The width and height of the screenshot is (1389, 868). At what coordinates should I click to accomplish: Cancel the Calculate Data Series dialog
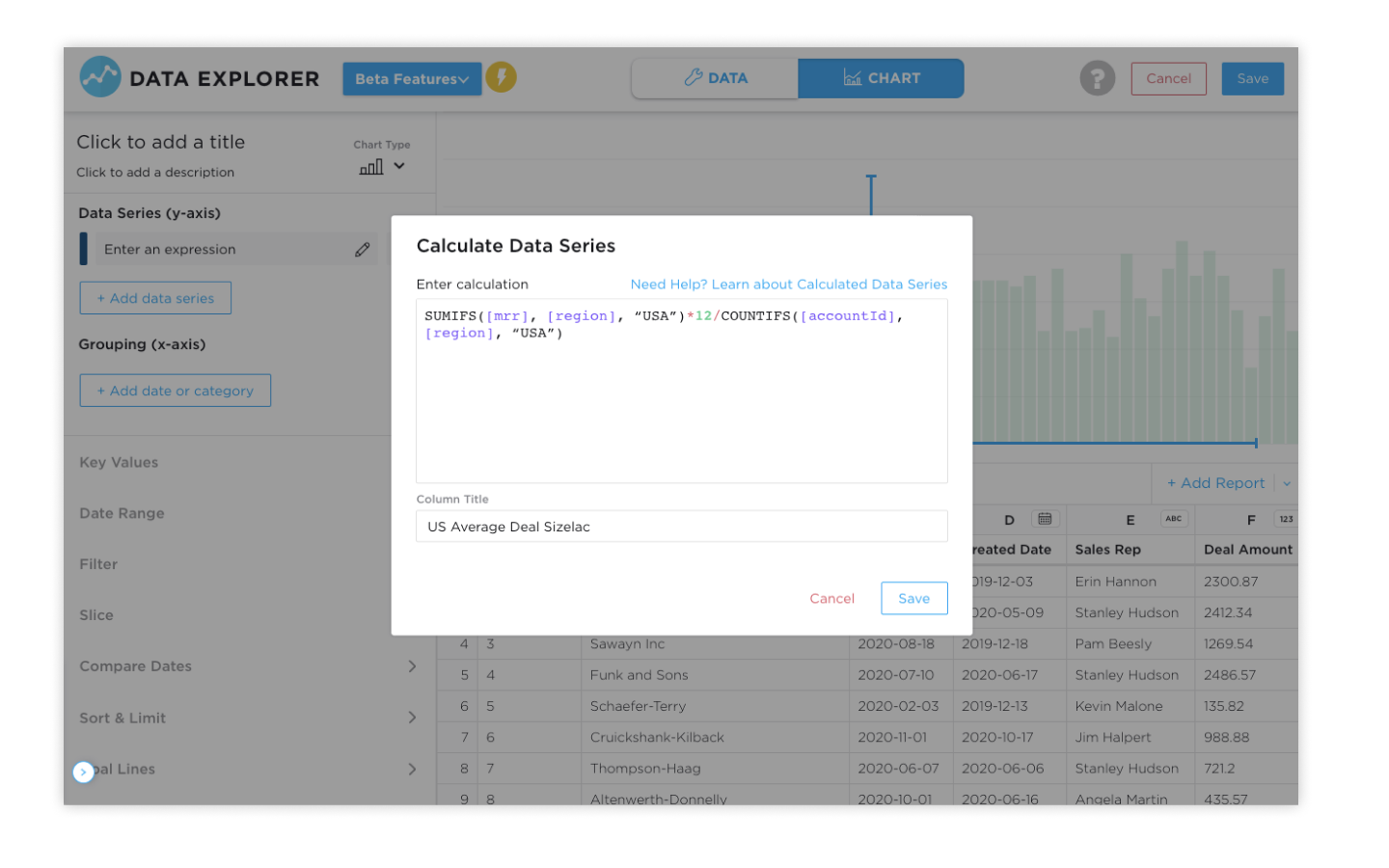click(x=831, y=599)
